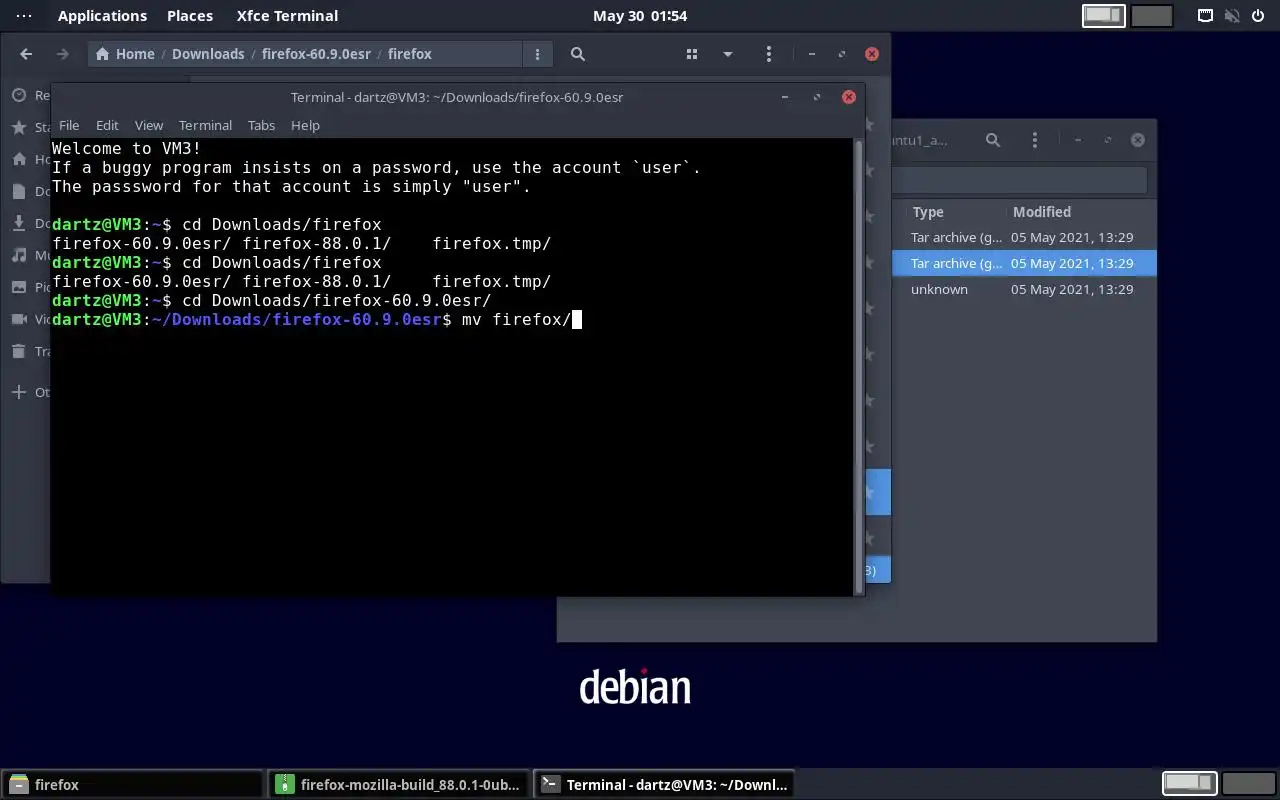This screenshot has width=1280, height=800.
Task: Click the wired network icon in panel
Action: coord(1206,16)
